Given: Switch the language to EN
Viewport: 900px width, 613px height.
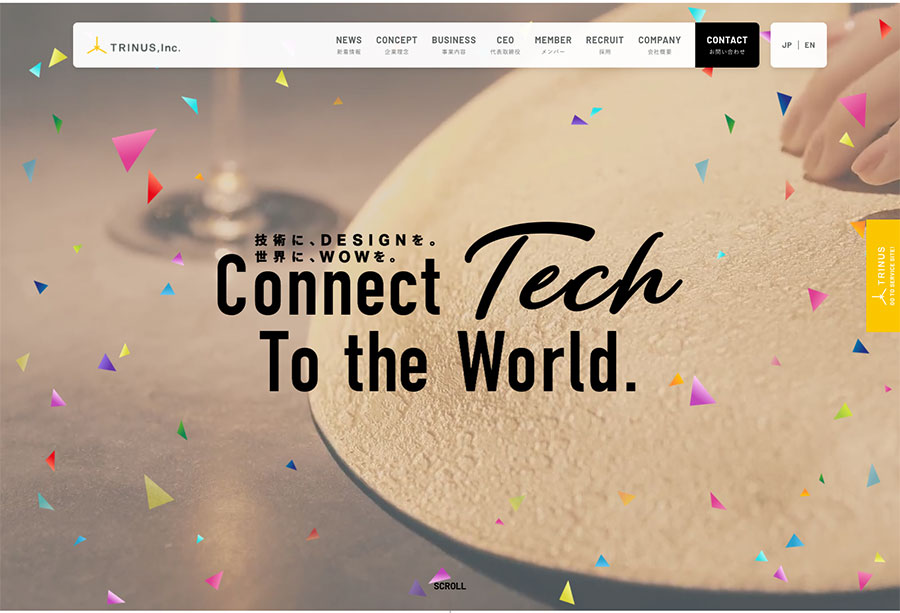Looking at the screenshot, I should tap(810, 45).
